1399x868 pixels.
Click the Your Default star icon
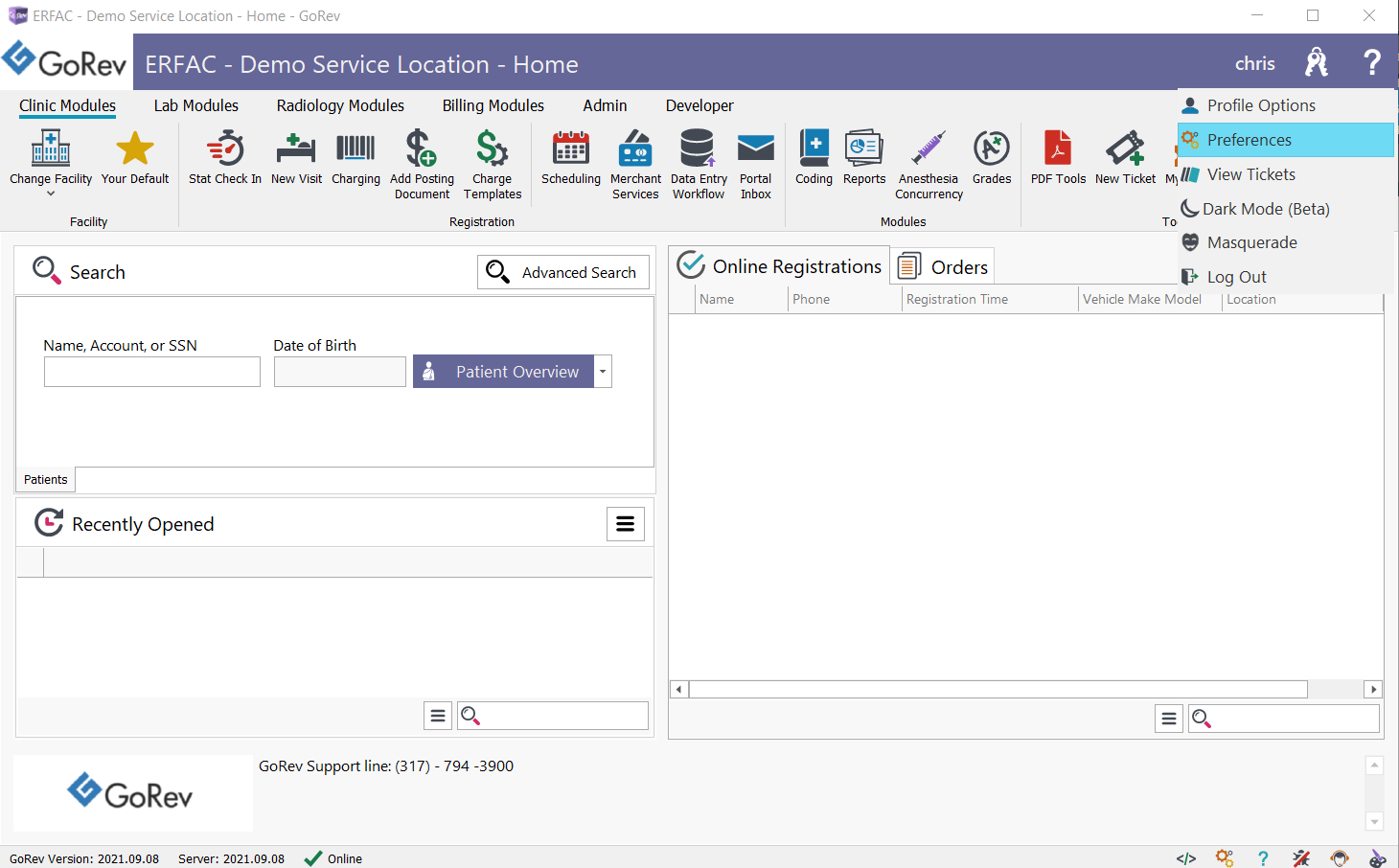[x=135, y=148]
